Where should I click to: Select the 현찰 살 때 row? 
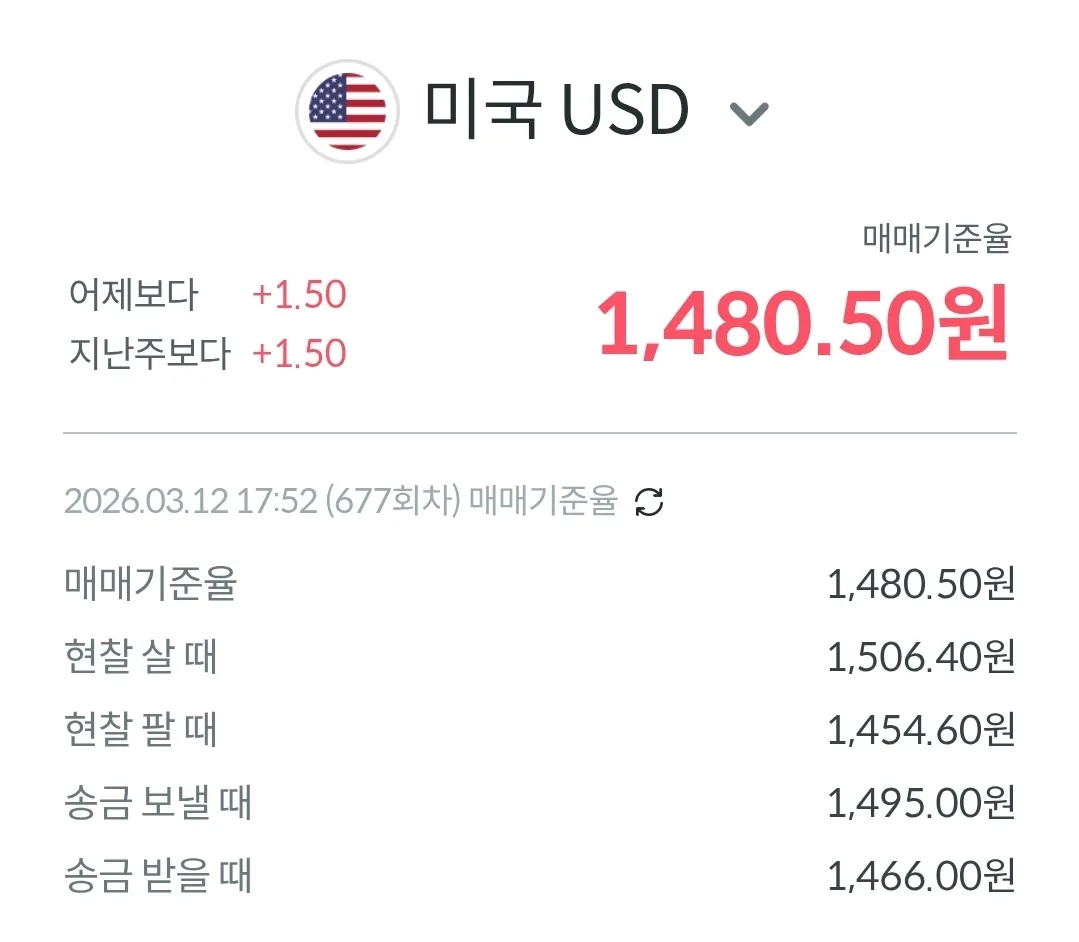point(540,657)
